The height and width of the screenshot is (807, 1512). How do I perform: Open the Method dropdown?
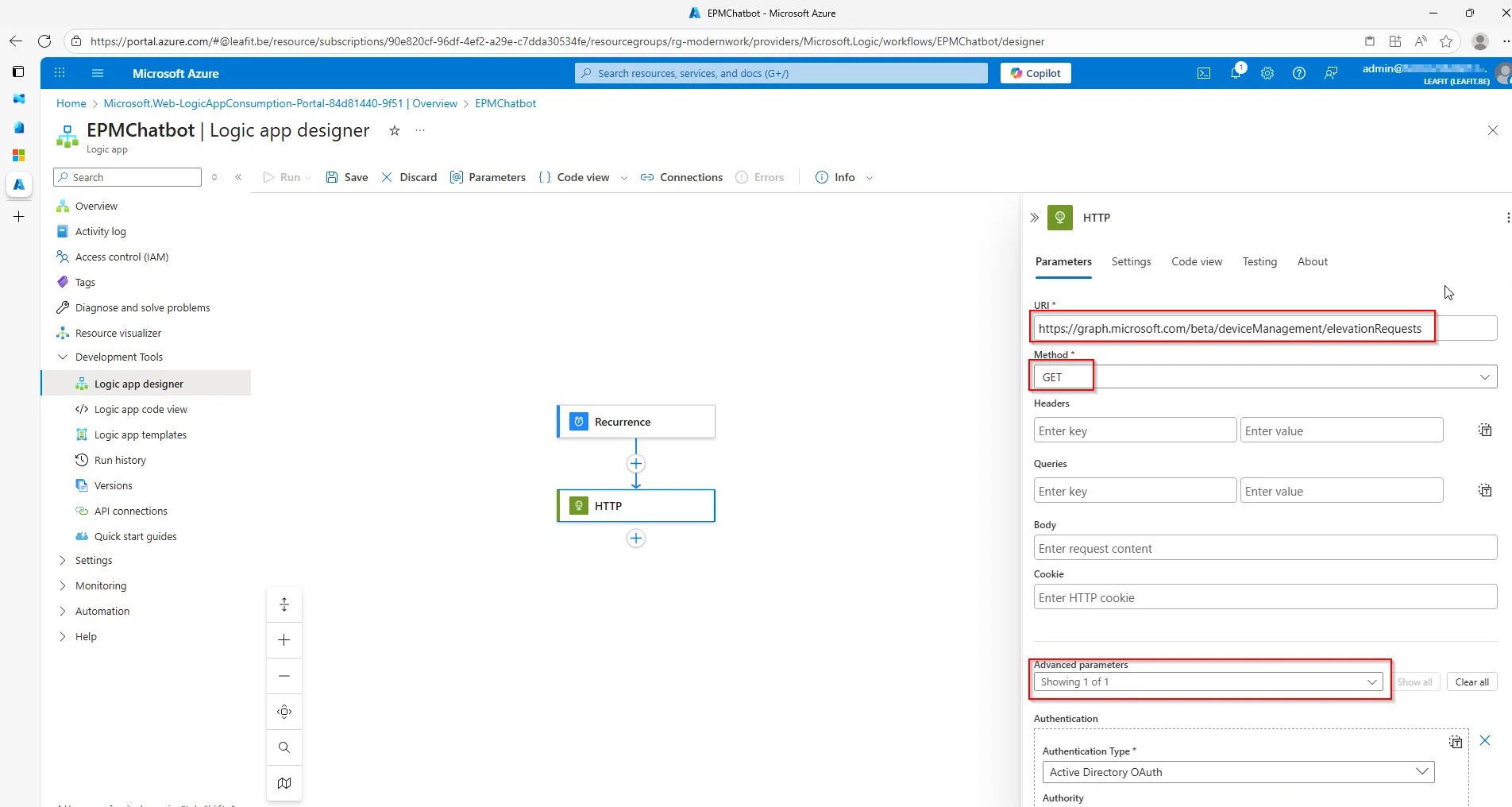(x=1265, y=377)
